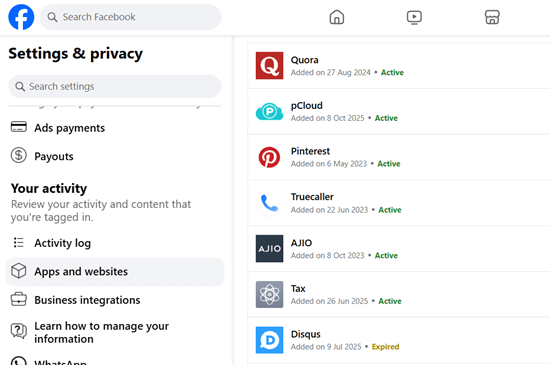Viewport: 550px width, 365px height.
Task: Open the Video tab icon
Action: [414, 17]
